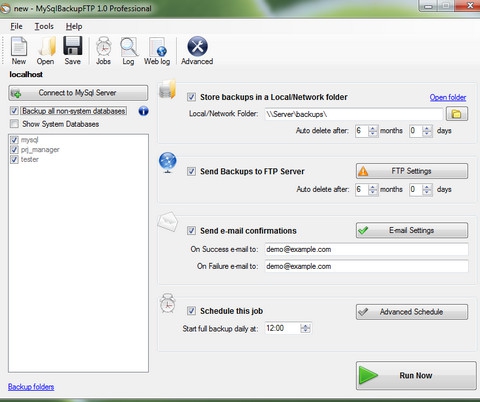Screen dimensions: 480x402
Task: Open the Help menu
Action: coord(74,26)
